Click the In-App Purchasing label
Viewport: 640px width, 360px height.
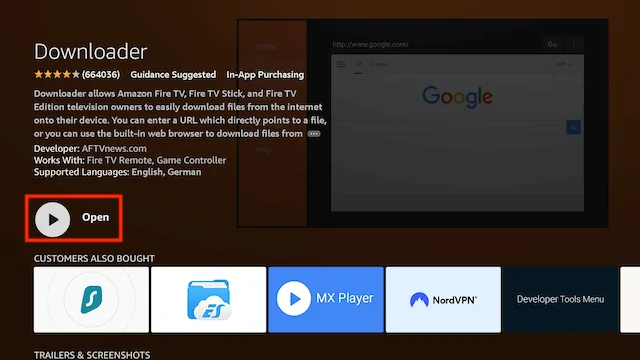(x=265, y=75)
